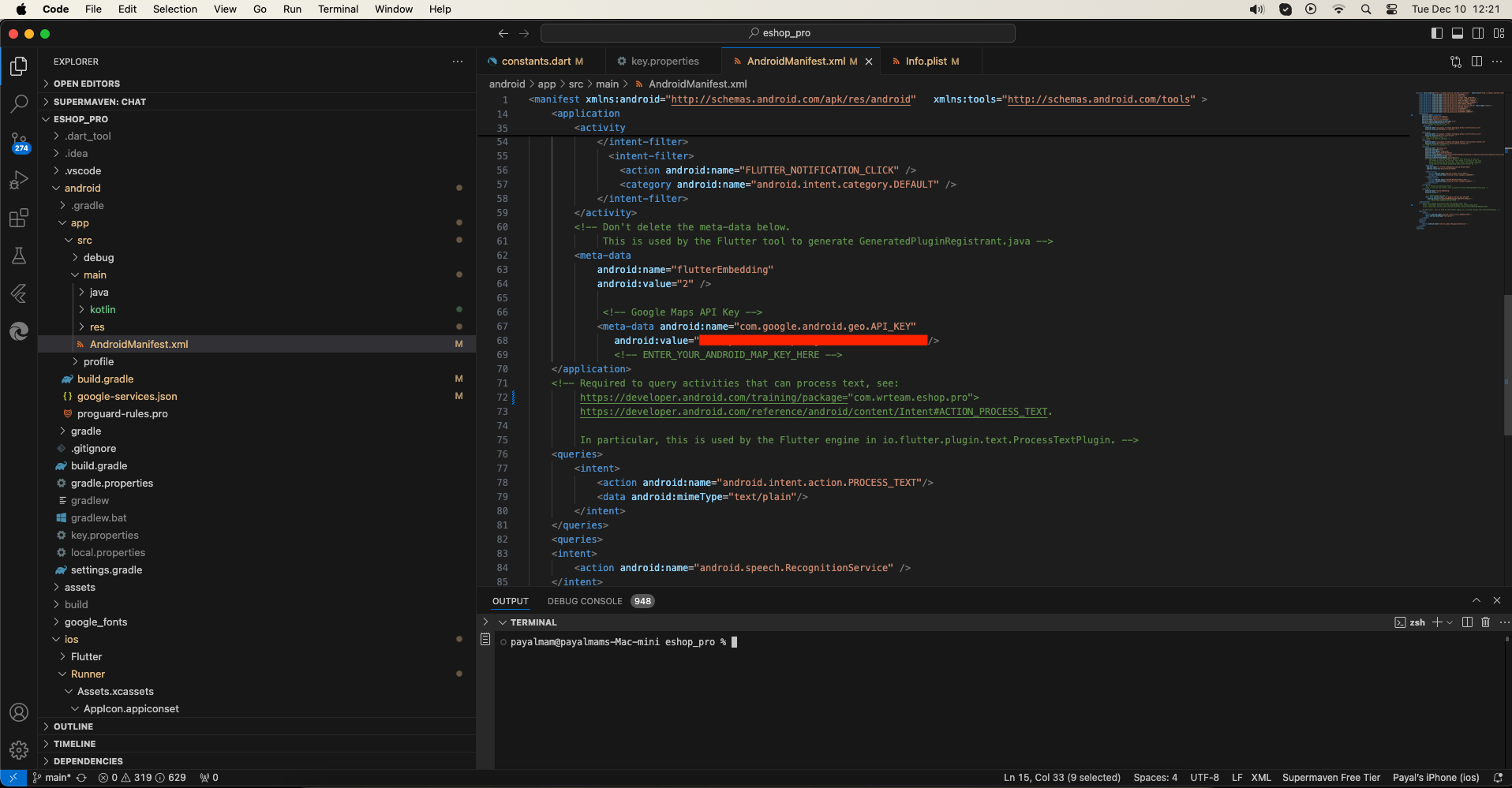Viewport: 1512px width, 788px height.
Task: Expand the OUTLINE section
Action: pyautogui.click(x=256, y=726)
